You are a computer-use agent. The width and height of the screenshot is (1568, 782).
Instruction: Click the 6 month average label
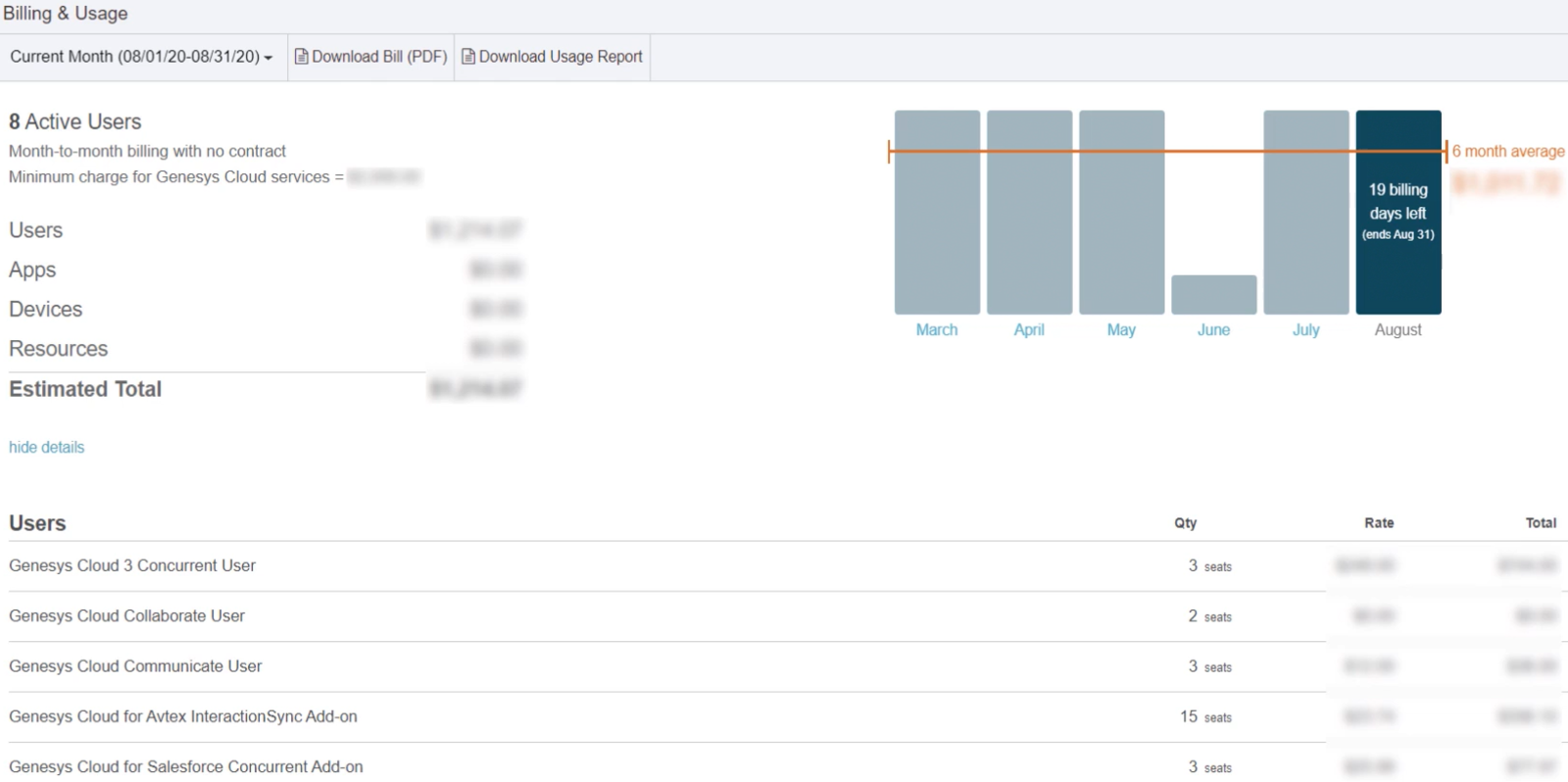tap(1508, 151)
